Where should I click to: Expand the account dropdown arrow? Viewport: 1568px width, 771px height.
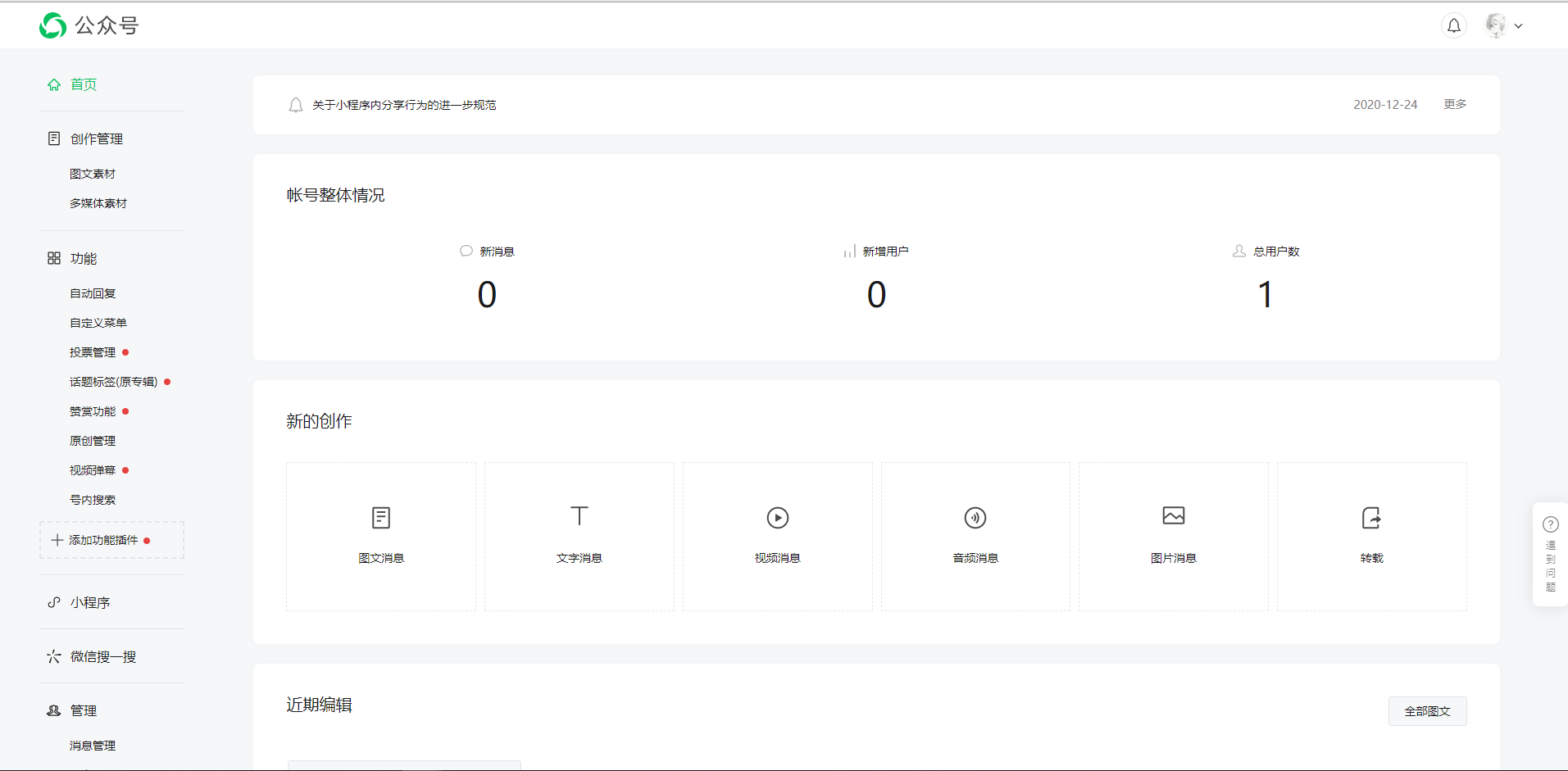tap(1518, 26)
